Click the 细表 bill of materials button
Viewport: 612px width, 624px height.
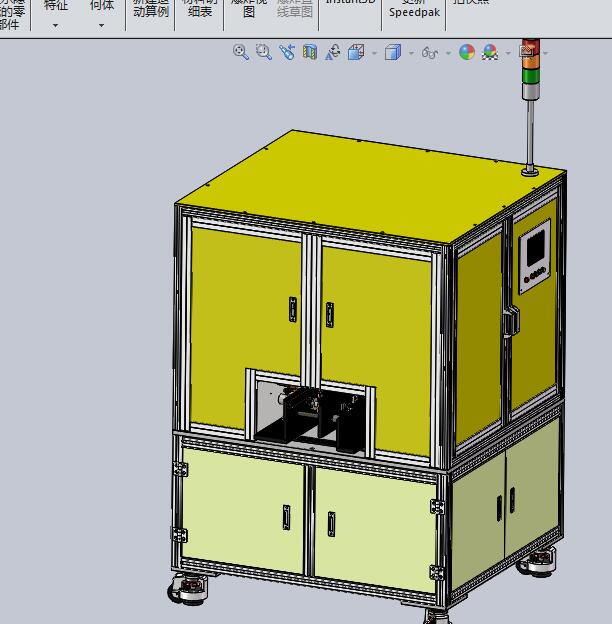200,9
